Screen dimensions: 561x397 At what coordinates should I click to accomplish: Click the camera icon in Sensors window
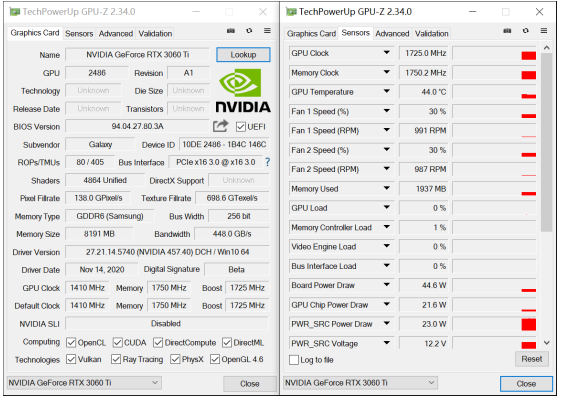[x=507, y=31]
